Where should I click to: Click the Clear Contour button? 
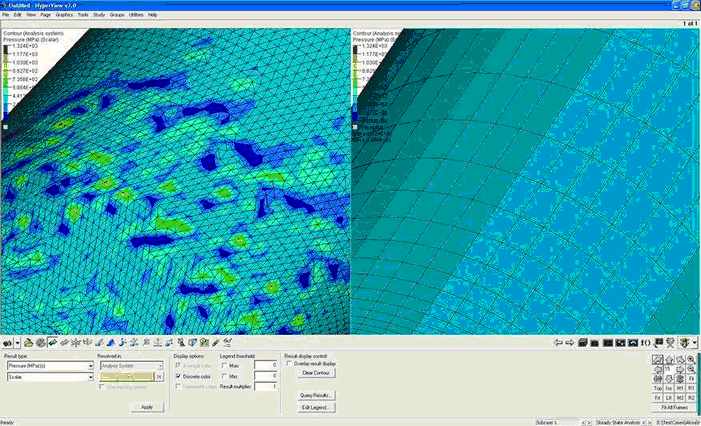pos(316,373)
